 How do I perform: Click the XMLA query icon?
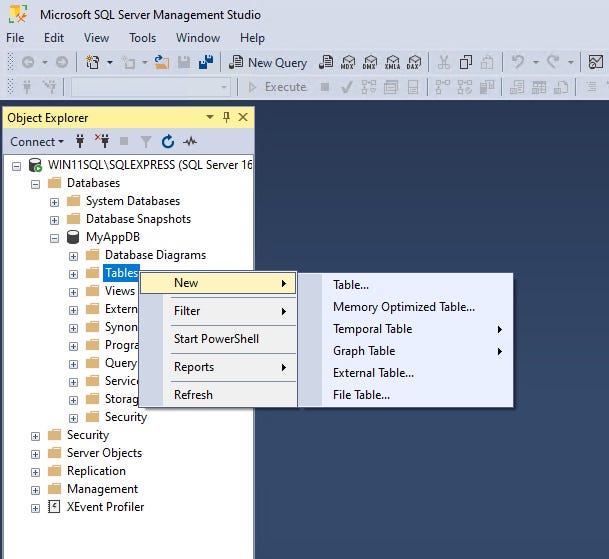click(x=392, y=63)
